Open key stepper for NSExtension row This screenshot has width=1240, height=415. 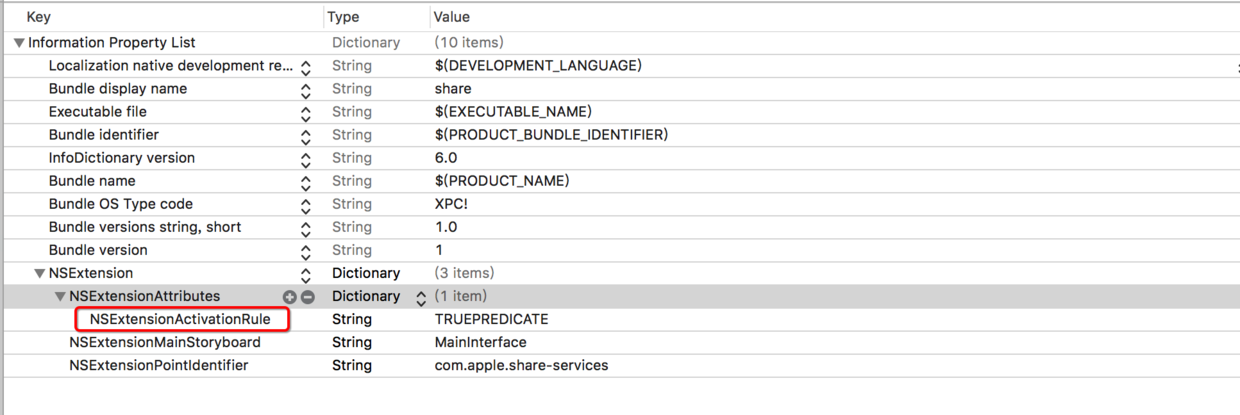pos(306,274)
